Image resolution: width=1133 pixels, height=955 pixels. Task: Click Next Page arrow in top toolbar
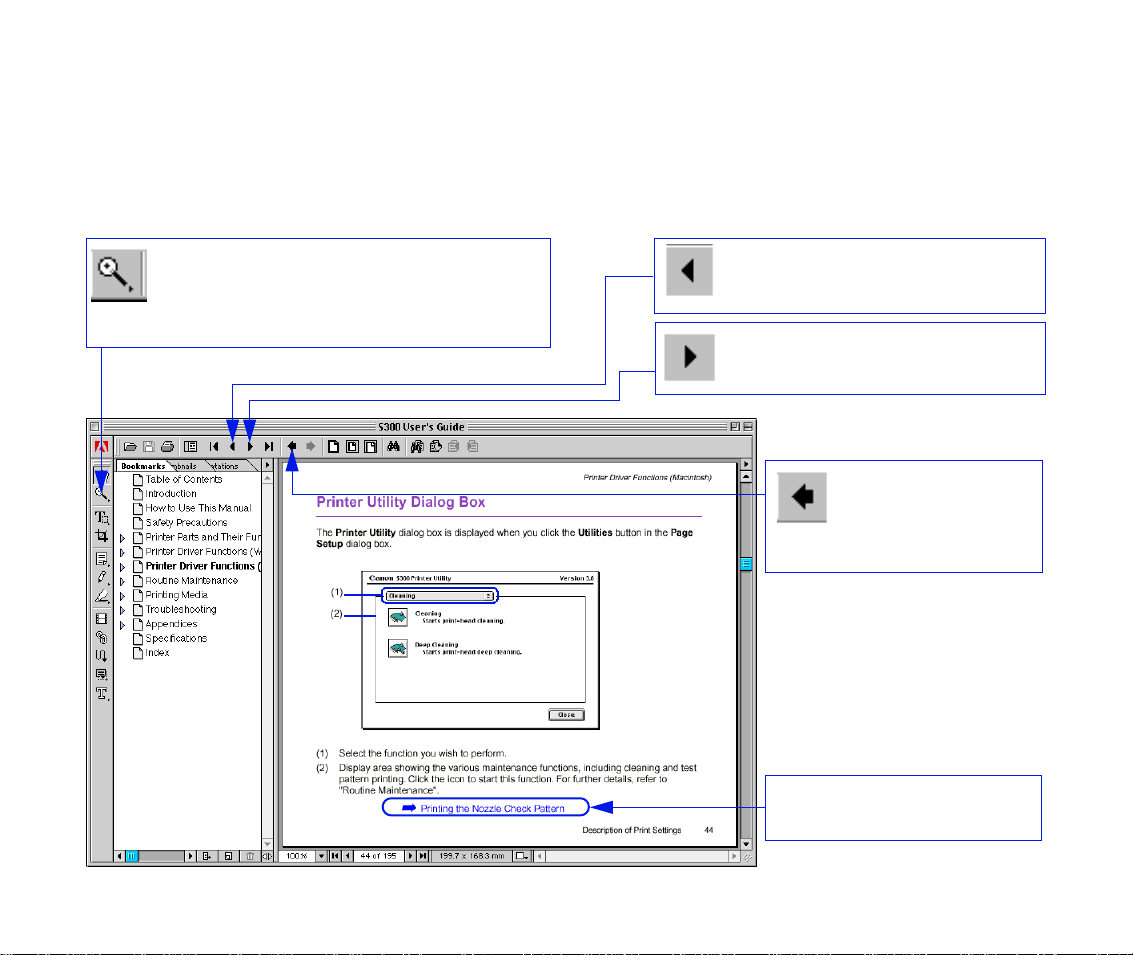pyautogui.click(x=250, y=446)
